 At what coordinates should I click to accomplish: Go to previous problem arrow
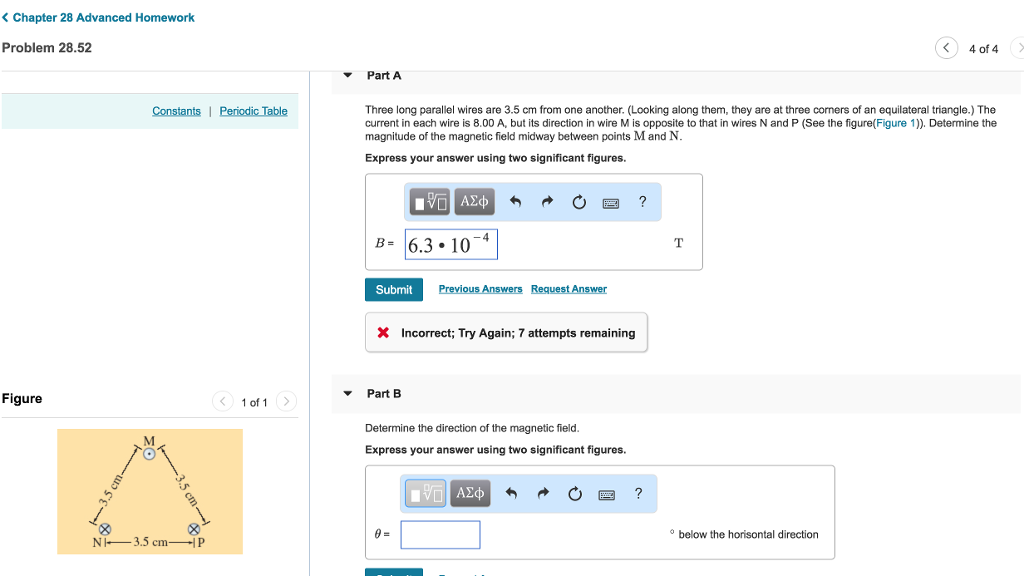tap(945, 48)
